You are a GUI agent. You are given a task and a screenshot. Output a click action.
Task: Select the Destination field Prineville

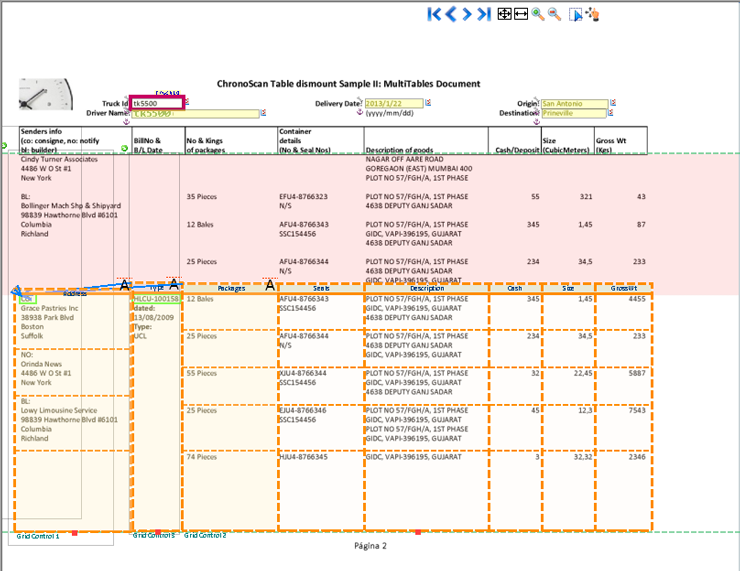(x=573, y=113)
